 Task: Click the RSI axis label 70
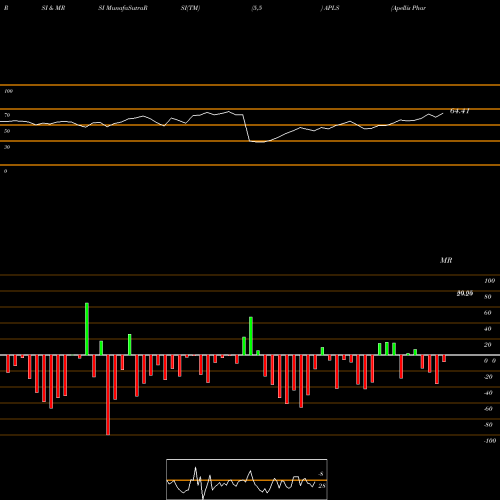coord(7,115)
